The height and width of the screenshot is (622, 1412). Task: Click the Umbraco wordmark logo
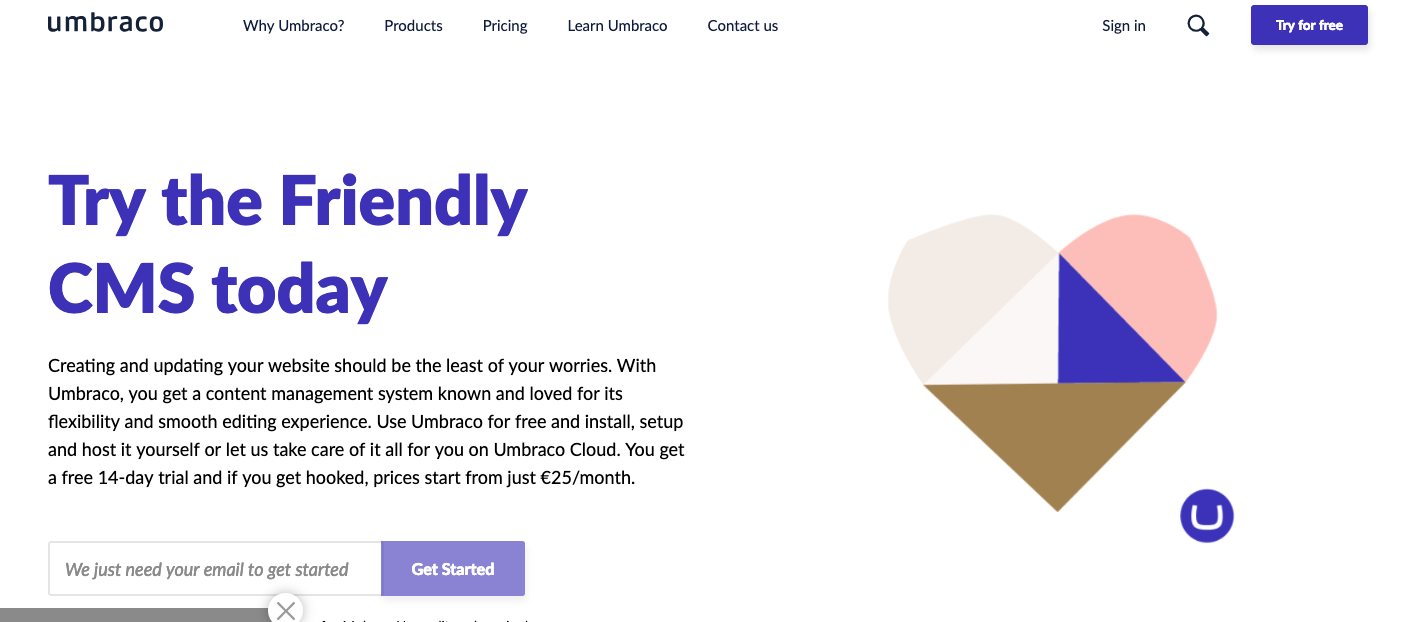(x=105, y=23)
